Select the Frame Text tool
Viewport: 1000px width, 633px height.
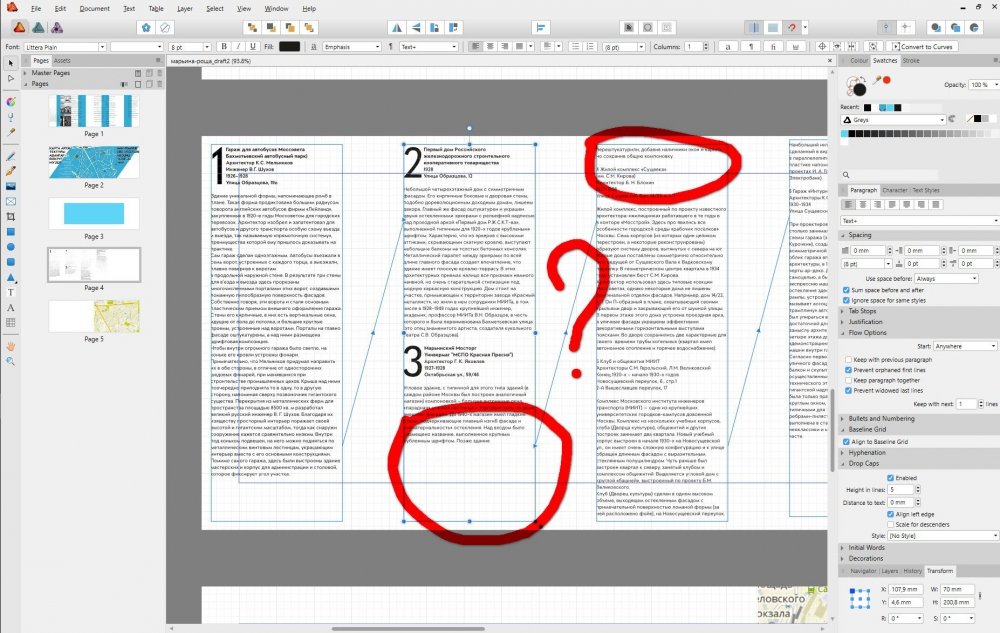pyautogui.click(x=10, y=292)
